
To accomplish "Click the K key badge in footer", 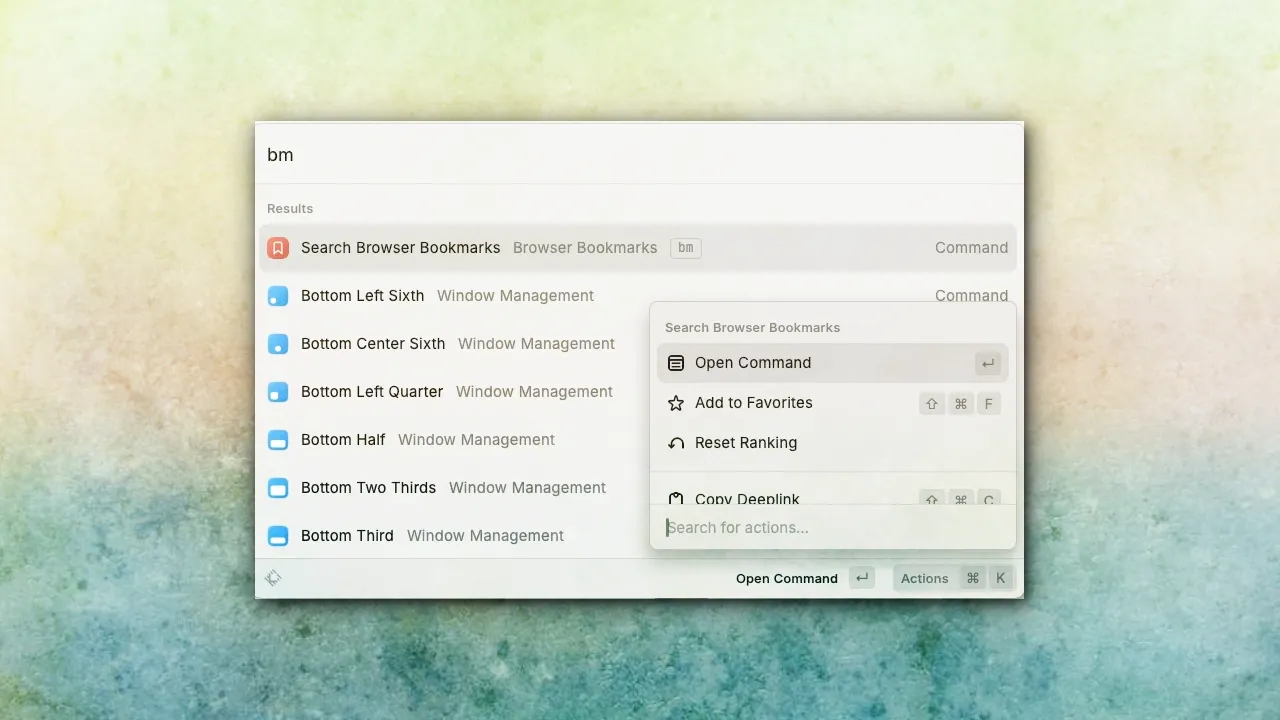I will 1001,578.
